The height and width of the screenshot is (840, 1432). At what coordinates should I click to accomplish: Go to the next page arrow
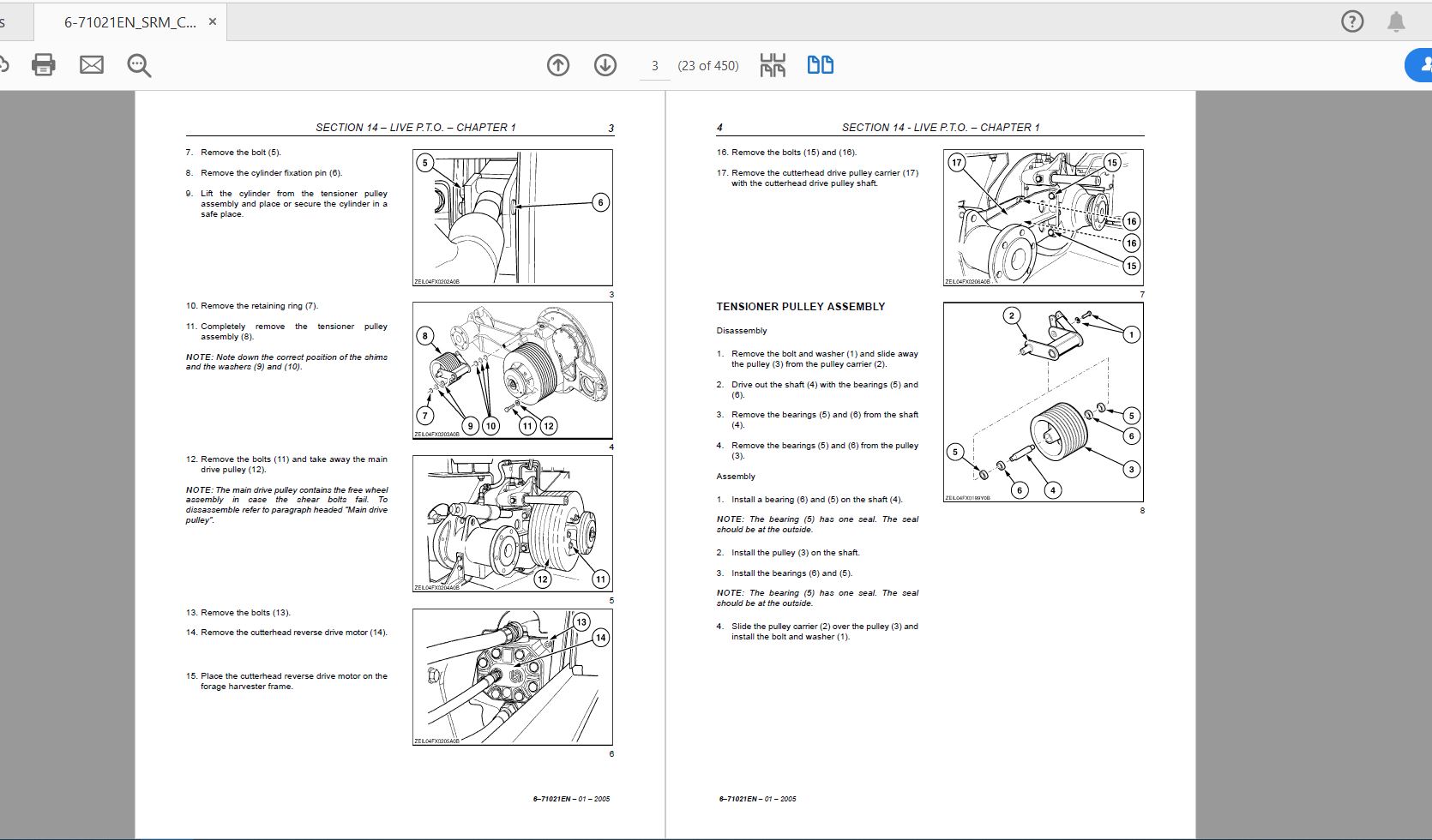(605, 65)
